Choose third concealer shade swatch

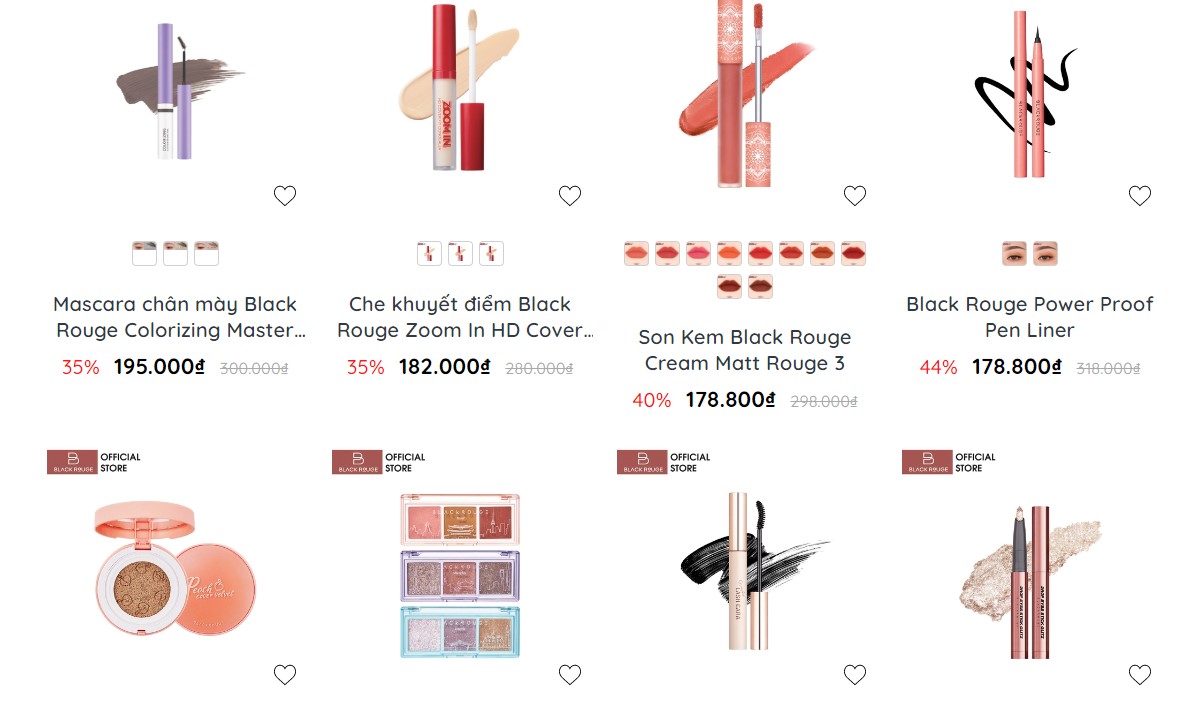pyautogui.click(x=491, y=253)
